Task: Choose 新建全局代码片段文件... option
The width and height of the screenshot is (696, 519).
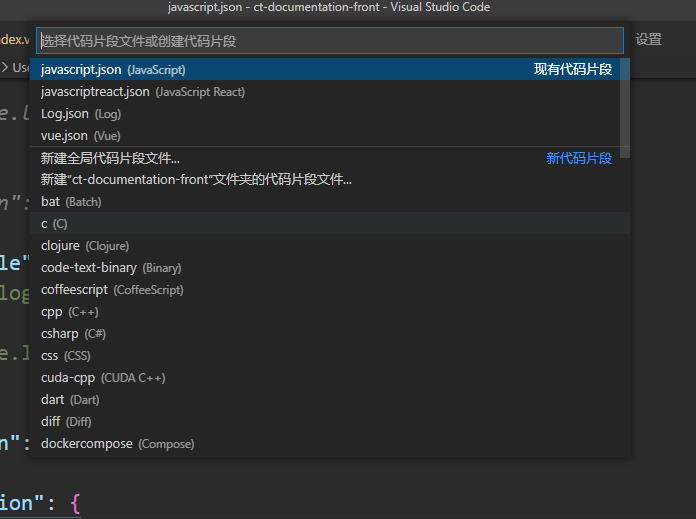Action: click(330, 158)
